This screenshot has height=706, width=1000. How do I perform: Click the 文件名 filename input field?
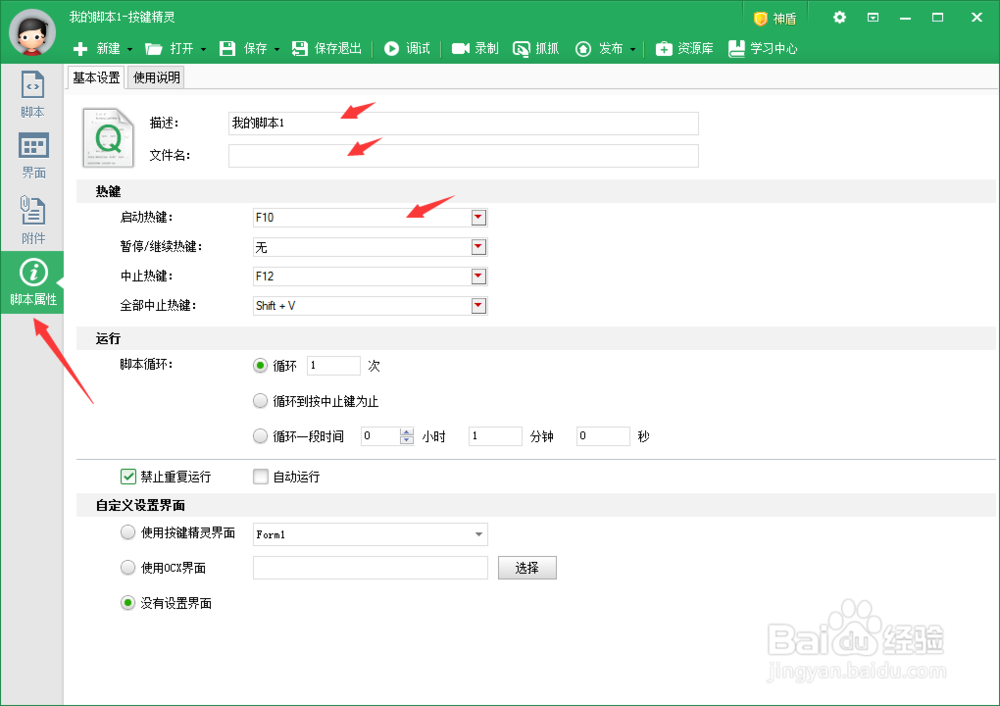pos(463,156)
